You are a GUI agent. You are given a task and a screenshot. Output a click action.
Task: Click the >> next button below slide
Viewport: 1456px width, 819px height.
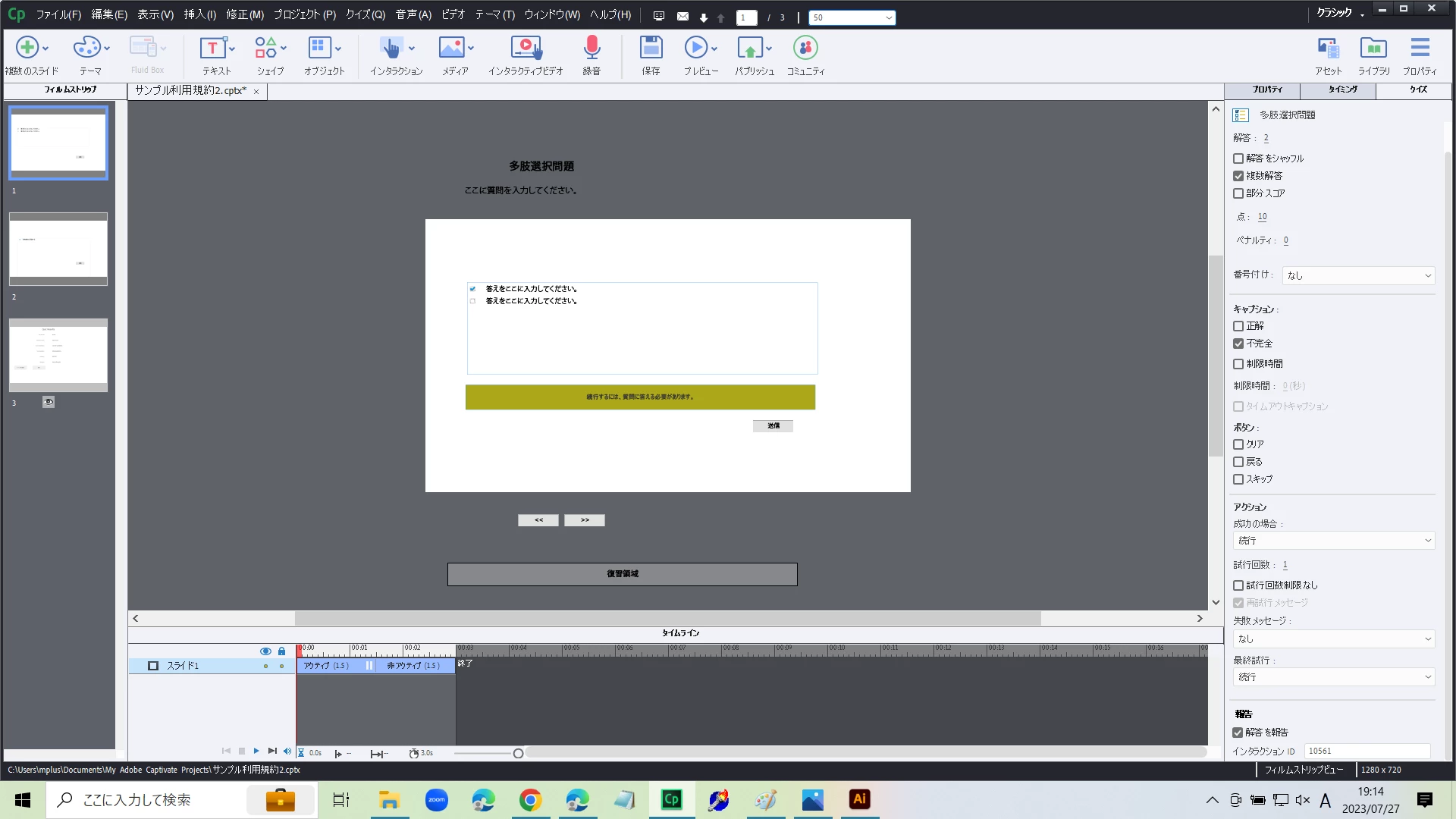pos(585,520)
